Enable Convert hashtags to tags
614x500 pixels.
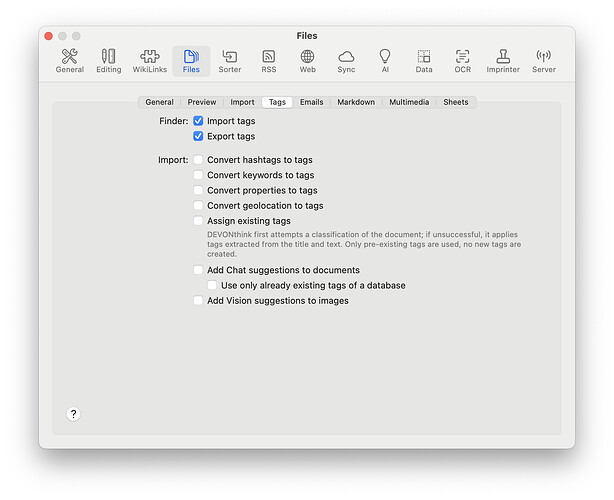(198, 160)
